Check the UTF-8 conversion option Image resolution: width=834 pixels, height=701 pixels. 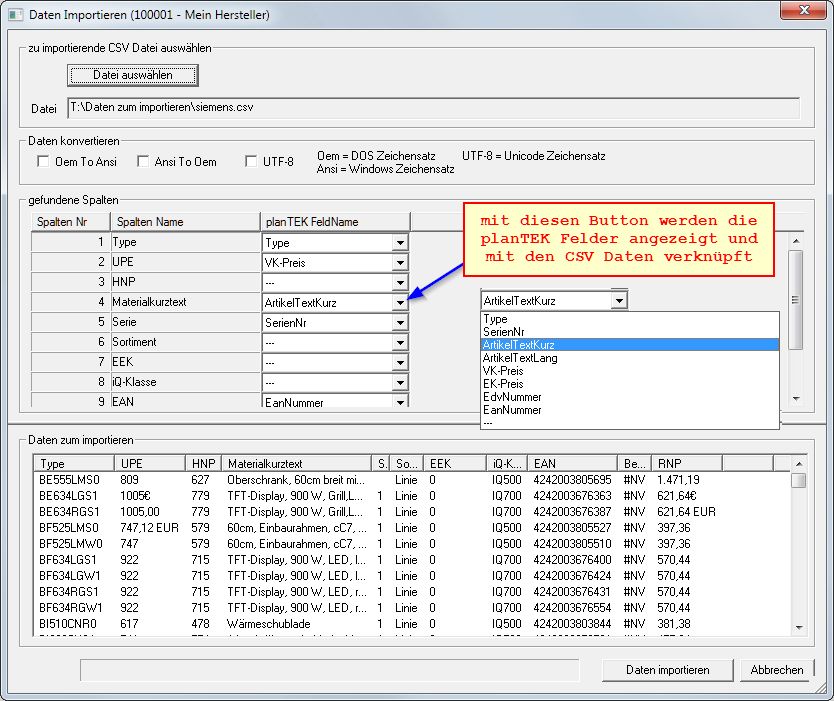[252, 162]
